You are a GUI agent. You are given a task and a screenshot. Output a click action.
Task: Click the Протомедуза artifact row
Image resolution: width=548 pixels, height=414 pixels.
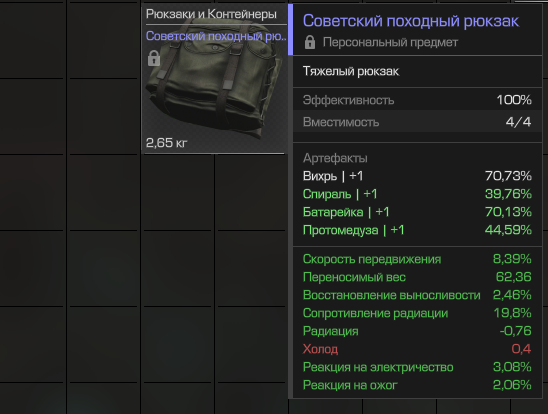pos(417,230)
